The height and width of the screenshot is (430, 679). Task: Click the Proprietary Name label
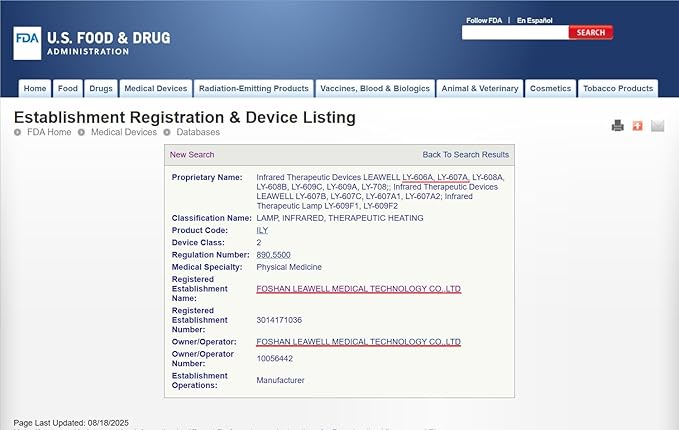coord(207,177)
